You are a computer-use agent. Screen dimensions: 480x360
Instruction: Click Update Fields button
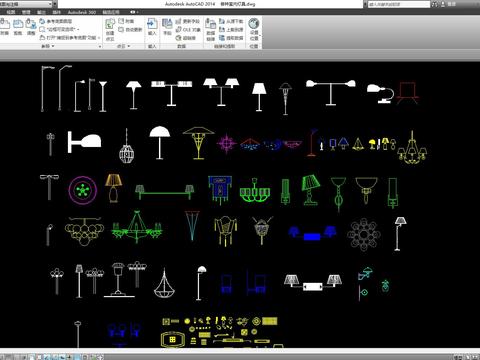tap(188, 21)
